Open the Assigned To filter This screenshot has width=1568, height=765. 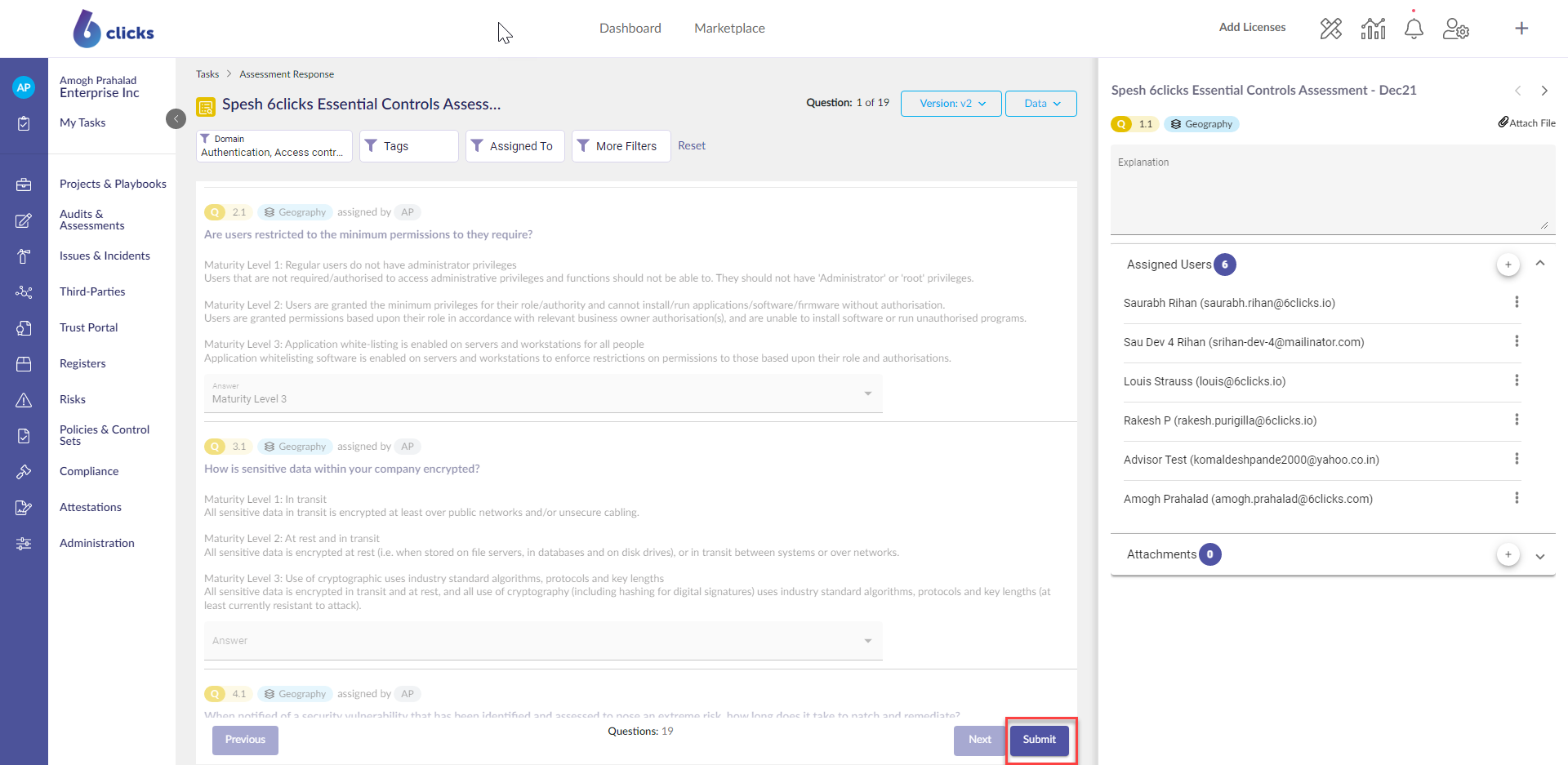tap(515, 146)
